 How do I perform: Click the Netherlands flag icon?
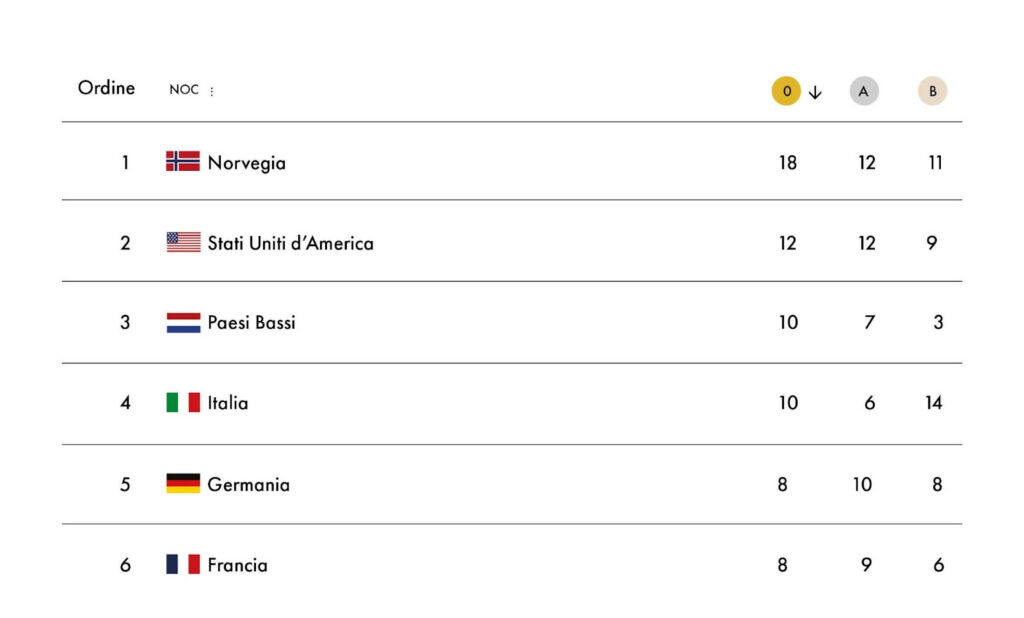183,322
